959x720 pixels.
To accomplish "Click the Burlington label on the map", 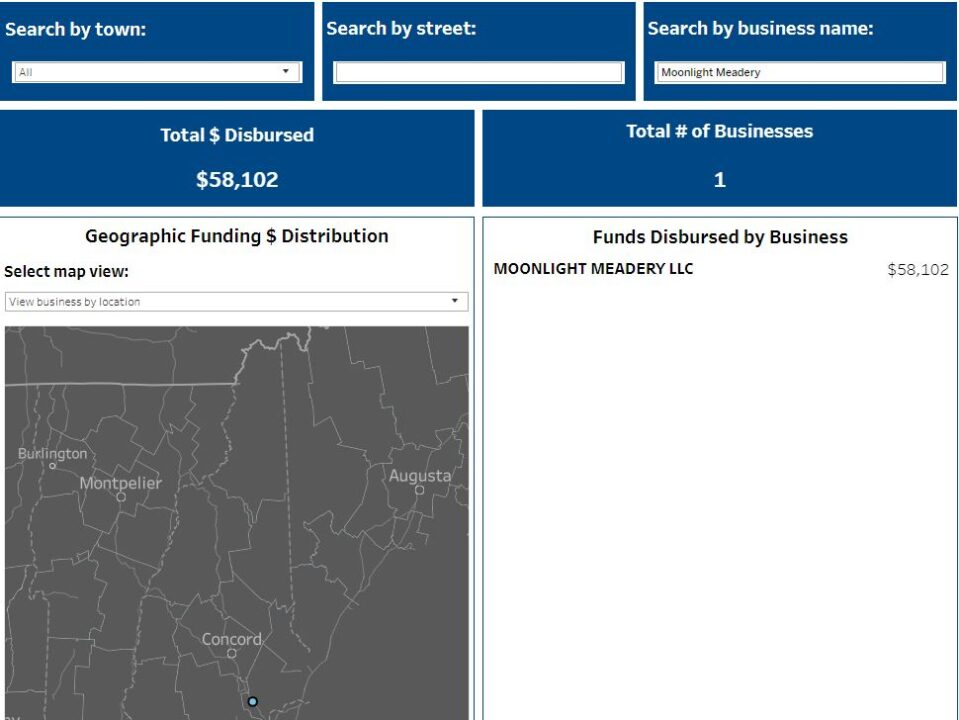I will (52, 454).
